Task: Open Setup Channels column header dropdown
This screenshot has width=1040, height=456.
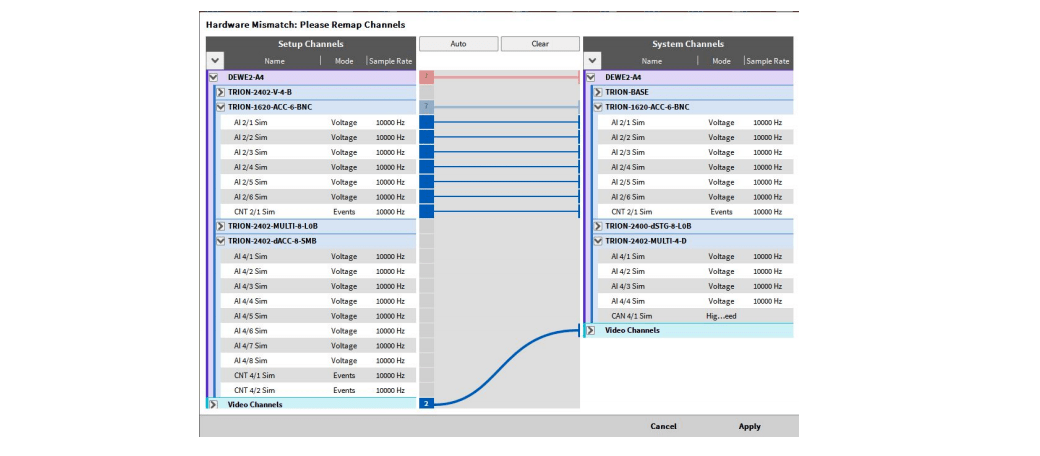Action: (x=214, y=61)
